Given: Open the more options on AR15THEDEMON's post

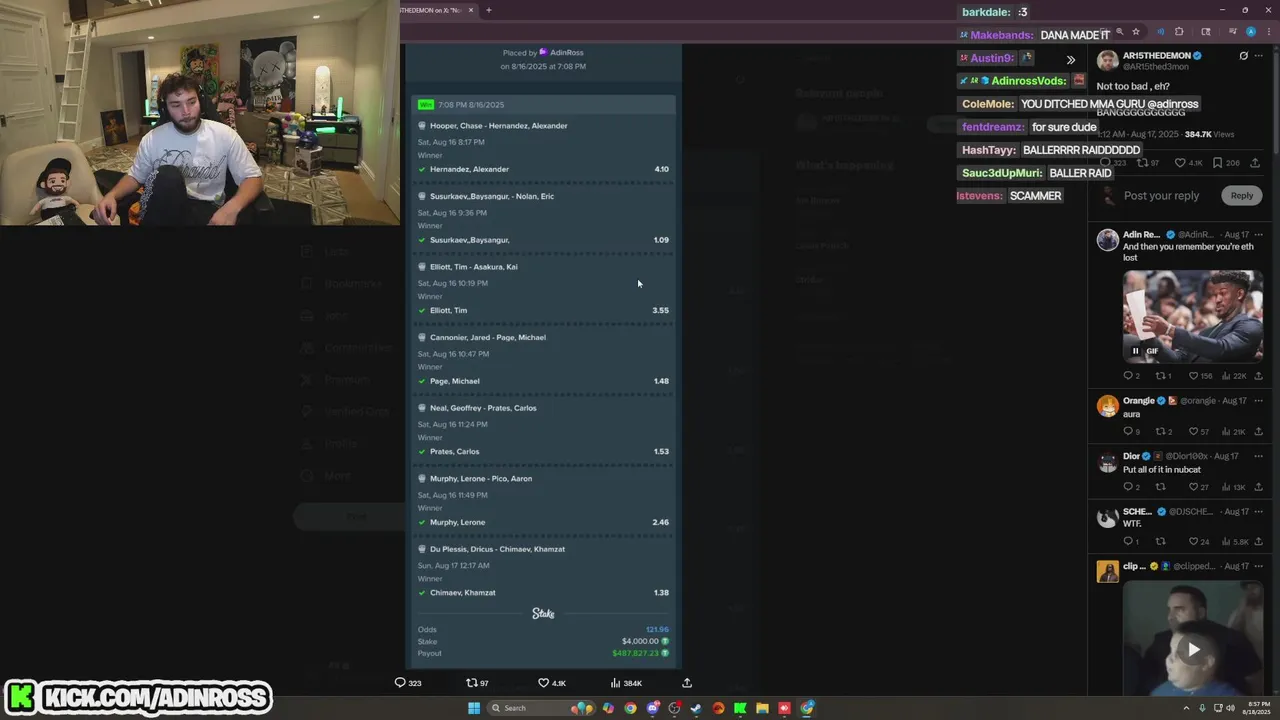Looking at the screenshot, I should click(x=1258, y=56).
